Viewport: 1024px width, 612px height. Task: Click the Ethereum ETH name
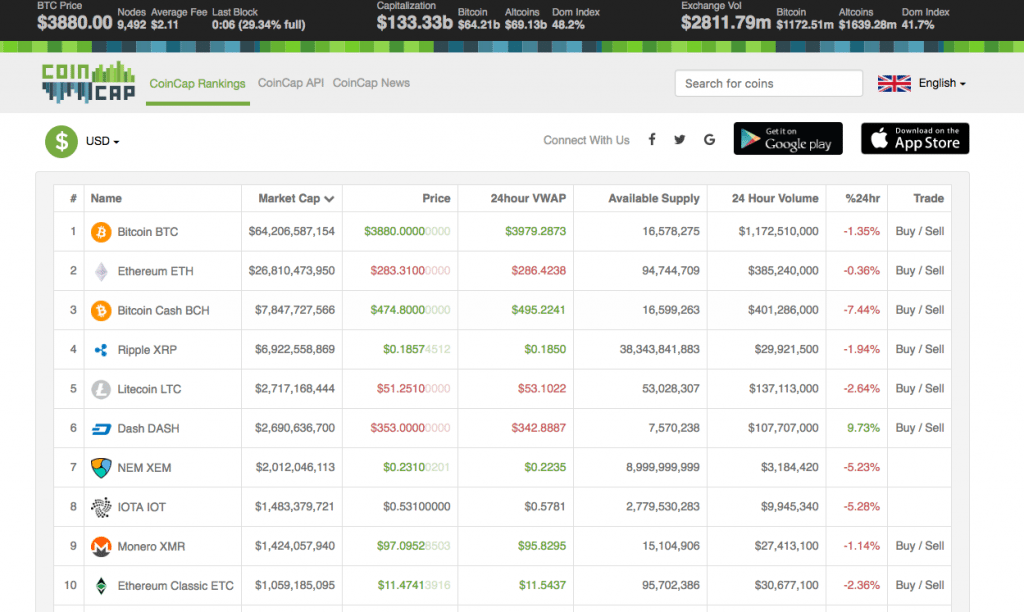155,271
